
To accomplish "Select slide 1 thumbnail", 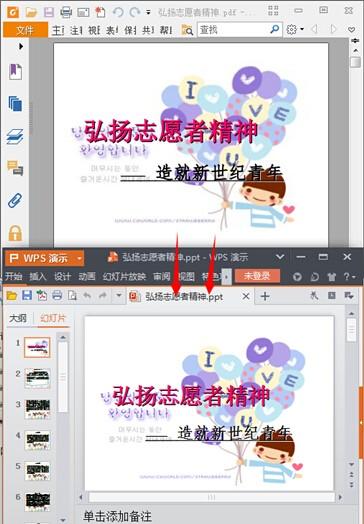I will pyautogui.click(x=37, y=348).
